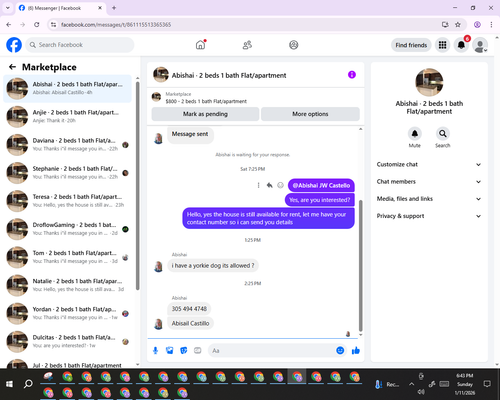The image size is (500, 400).
Task: Expand Chat members section
Action: 429,182
